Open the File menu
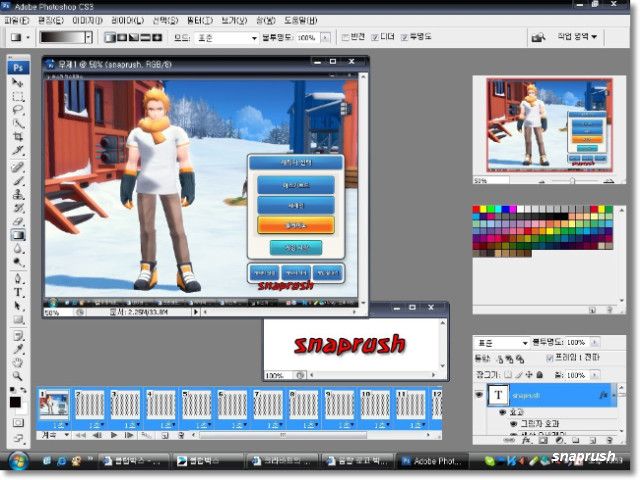This screenshot has height=480, width=640. click(x=16, y=20)
